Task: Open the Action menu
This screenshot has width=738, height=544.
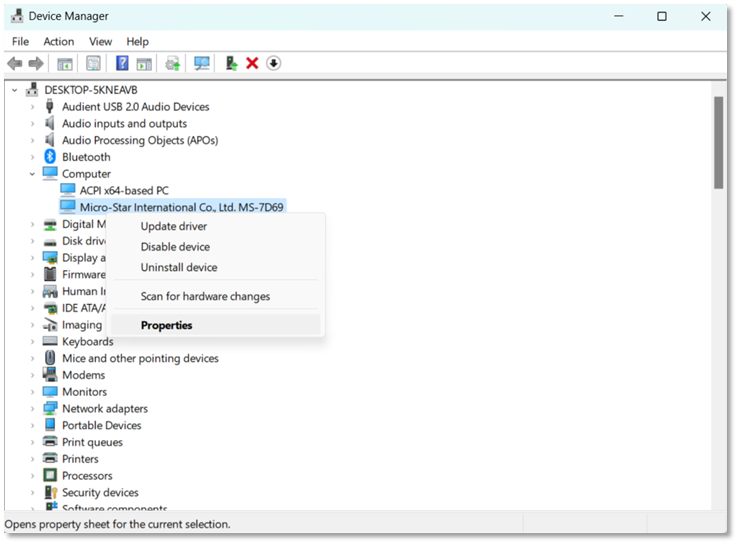Action: pyautogui.click(x=59, y=41)
